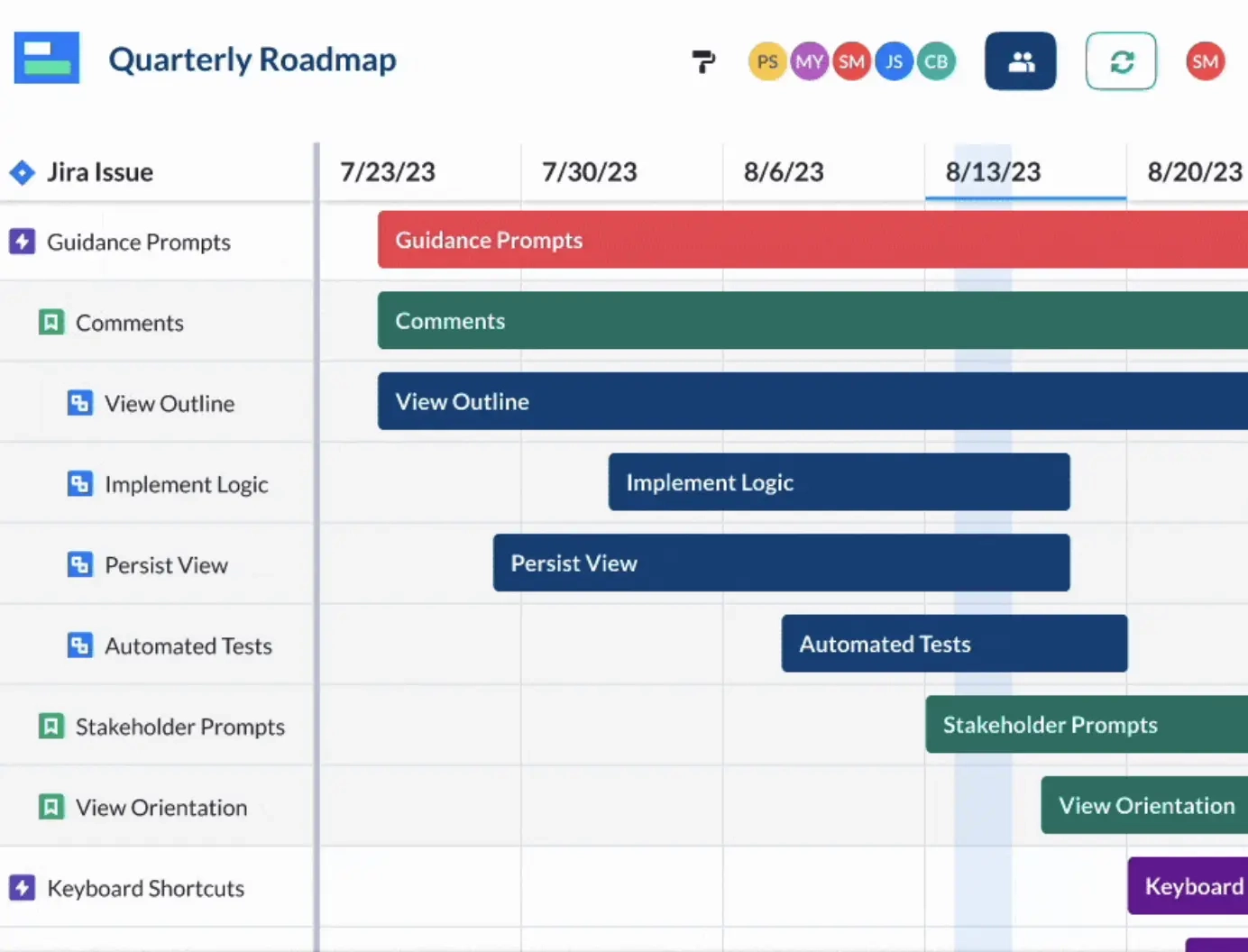The image size is (1248, 952).
Task: Click the lightning epic icon beside Guidance Prompts
Action: pos(22,242)
